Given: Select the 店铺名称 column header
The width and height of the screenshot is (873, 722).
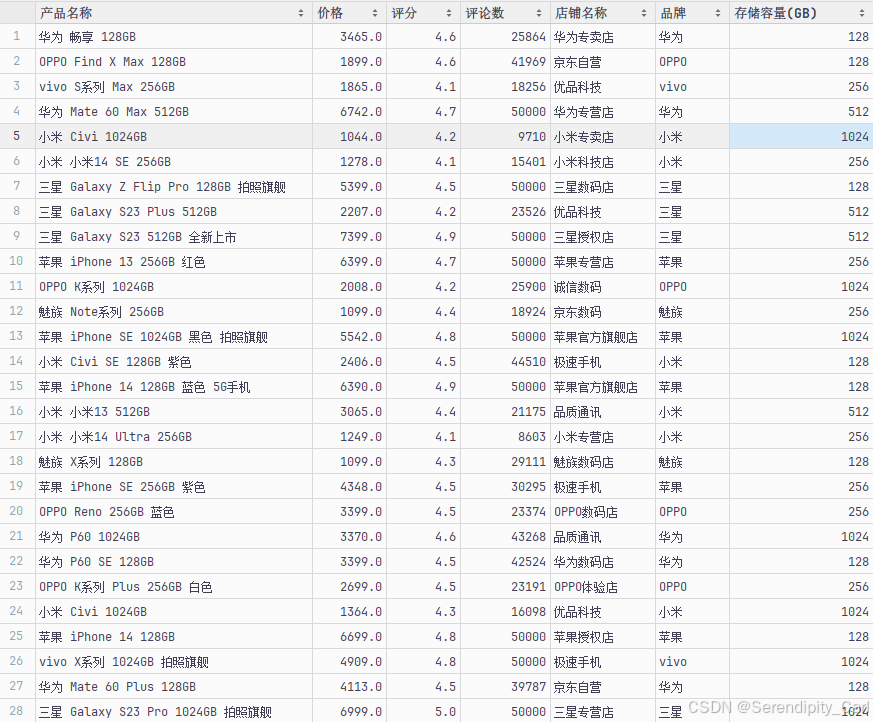Looking at the screenshot, I should click(x=602, y=13).
